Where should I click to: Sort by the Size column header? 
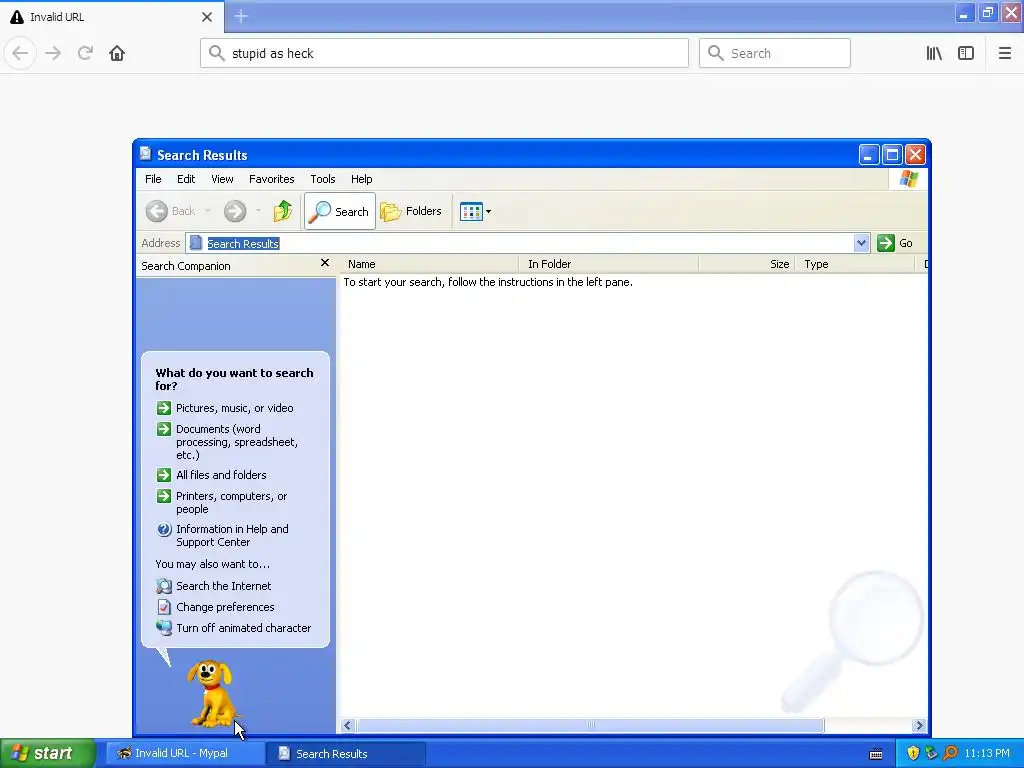click(x=746, y=264)
